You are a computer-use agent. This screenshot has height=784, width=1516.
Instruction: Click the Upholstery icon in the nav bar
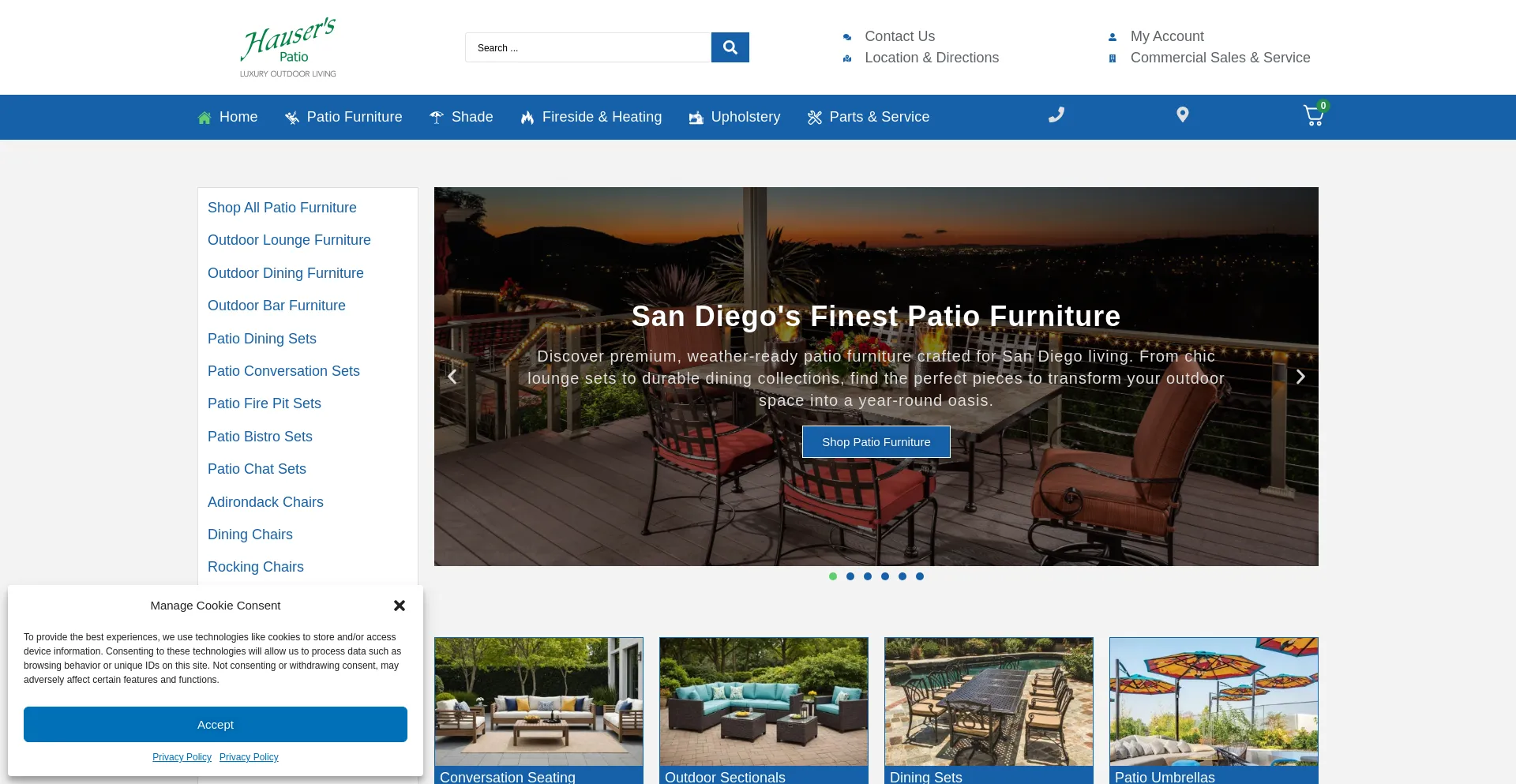696,118
